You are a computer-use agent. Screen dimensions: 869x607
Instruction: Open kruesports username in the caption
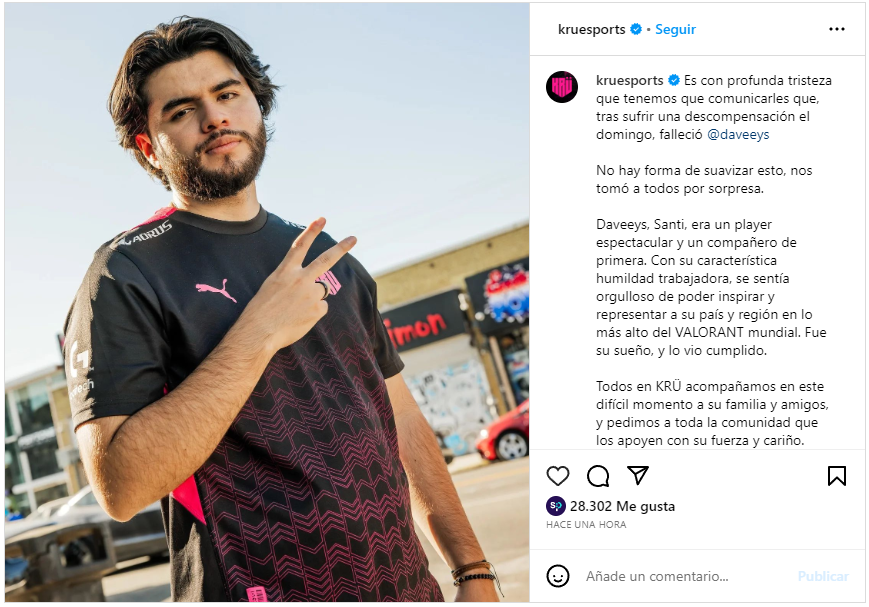pos(630,80)
